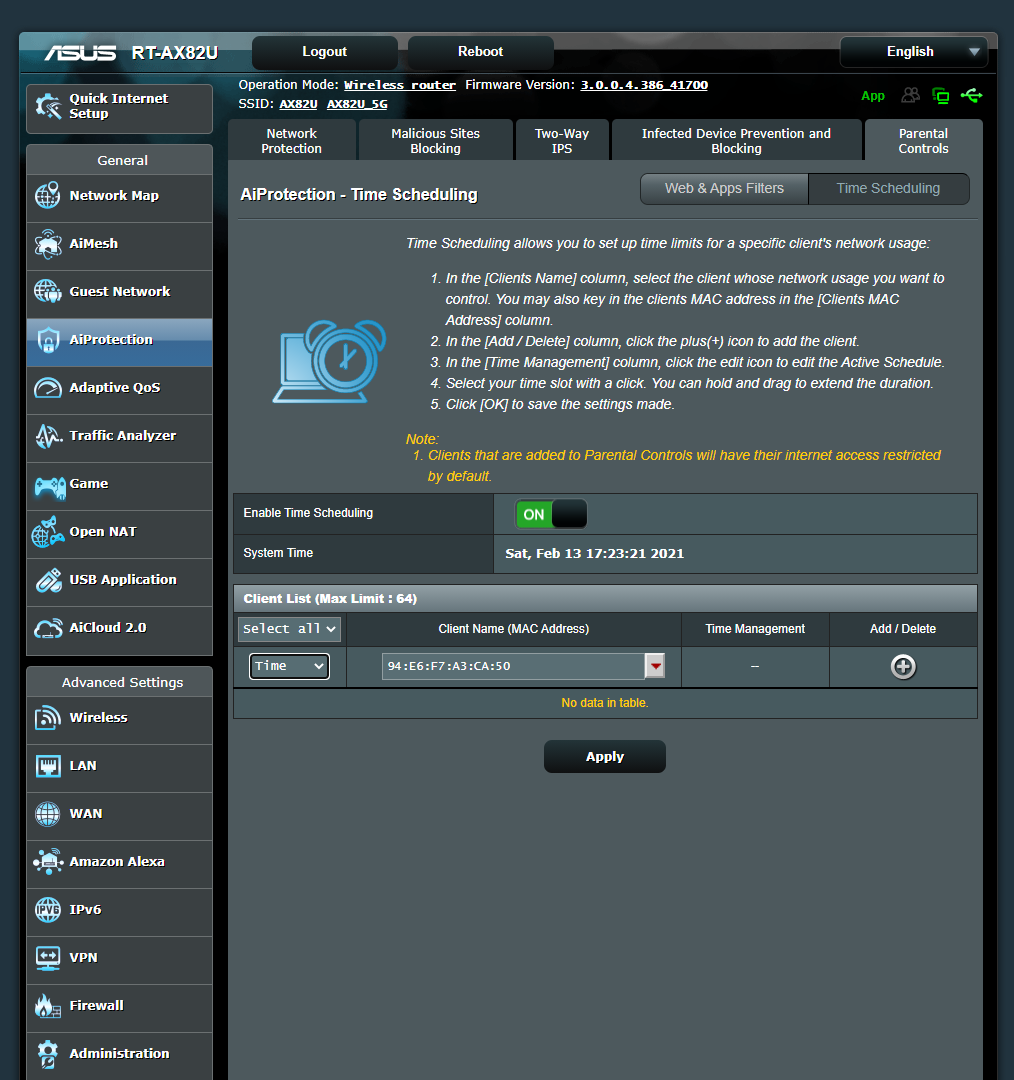Image resolution: width=1014 pixels, height=1080 pixels.
Task: Click the guest users status icon
Action: click(x=911, y=95)
